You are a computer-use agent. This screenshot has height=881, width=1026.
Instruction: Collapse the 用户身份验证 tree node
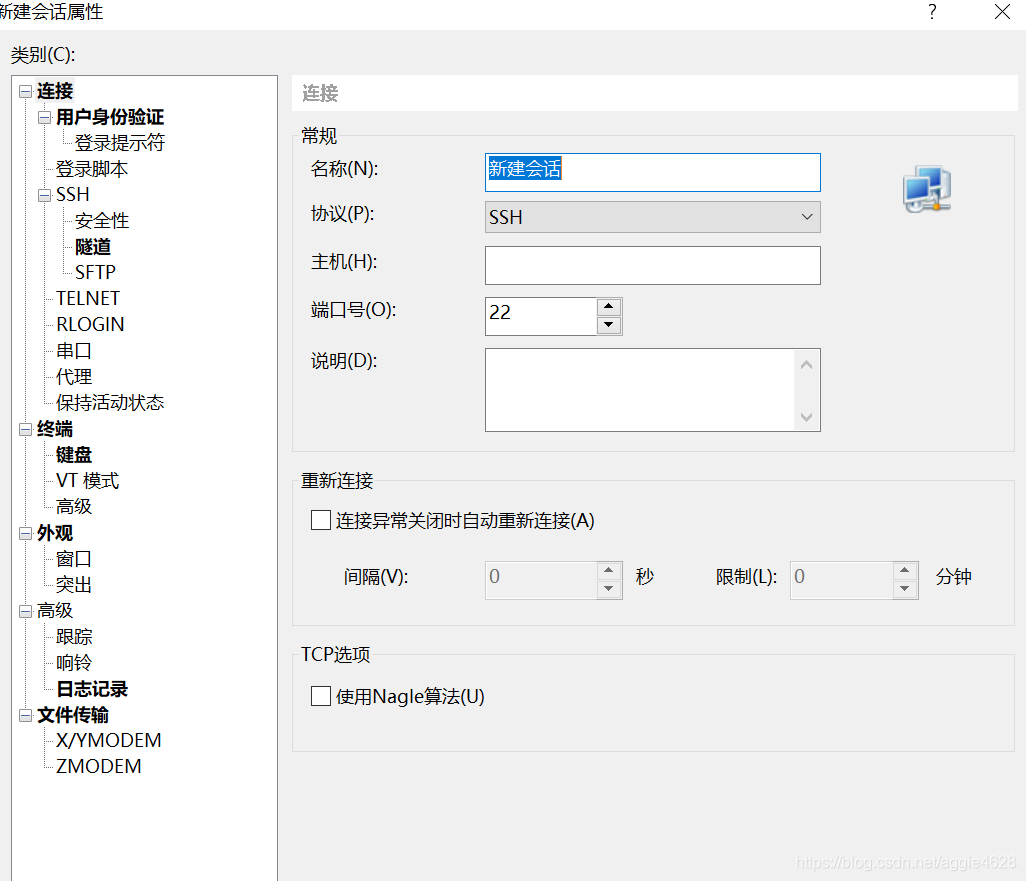coord(44,118)
